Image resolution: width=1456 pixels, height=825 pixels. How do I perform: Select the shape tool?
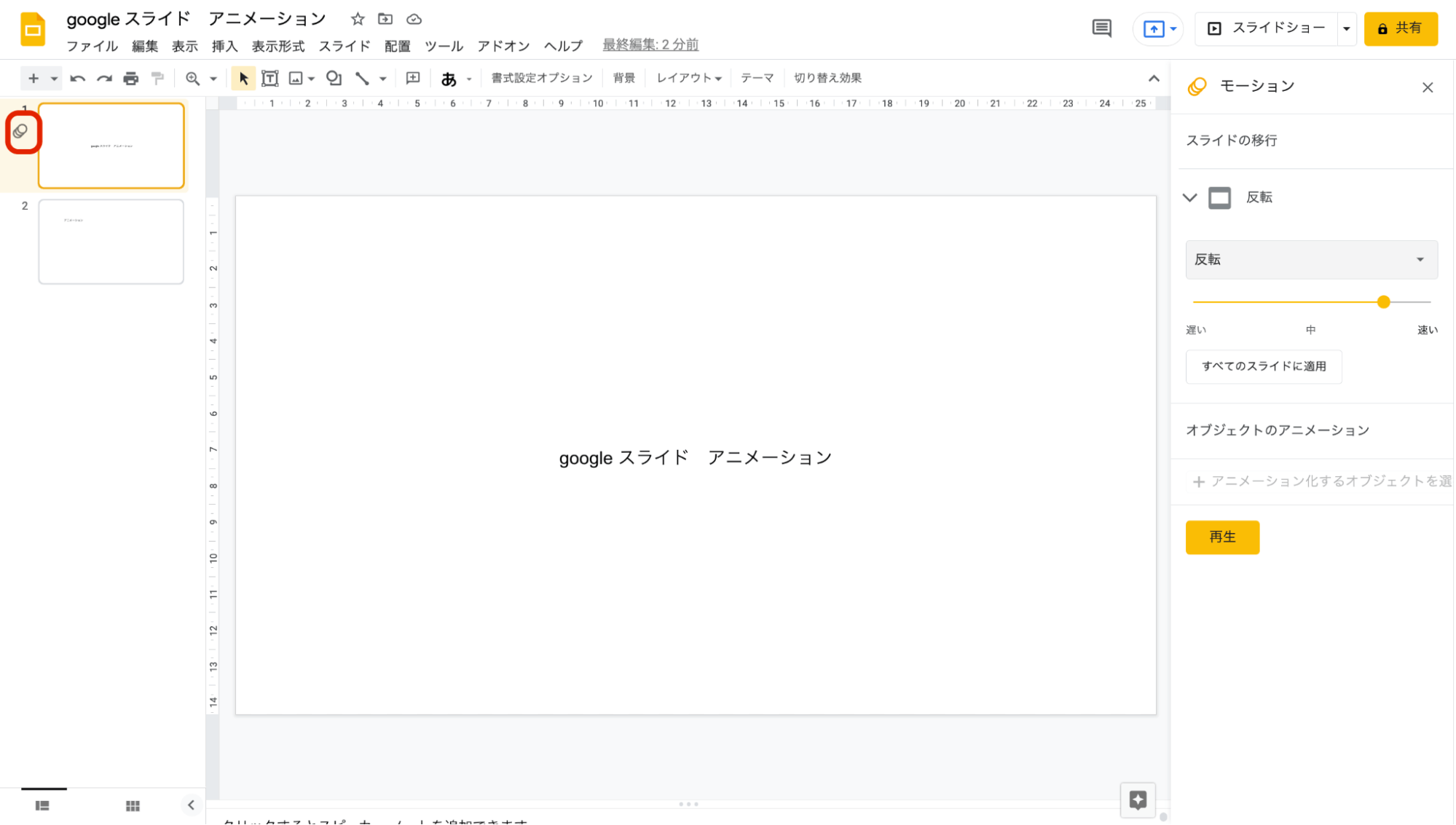[x=334, y=78]
